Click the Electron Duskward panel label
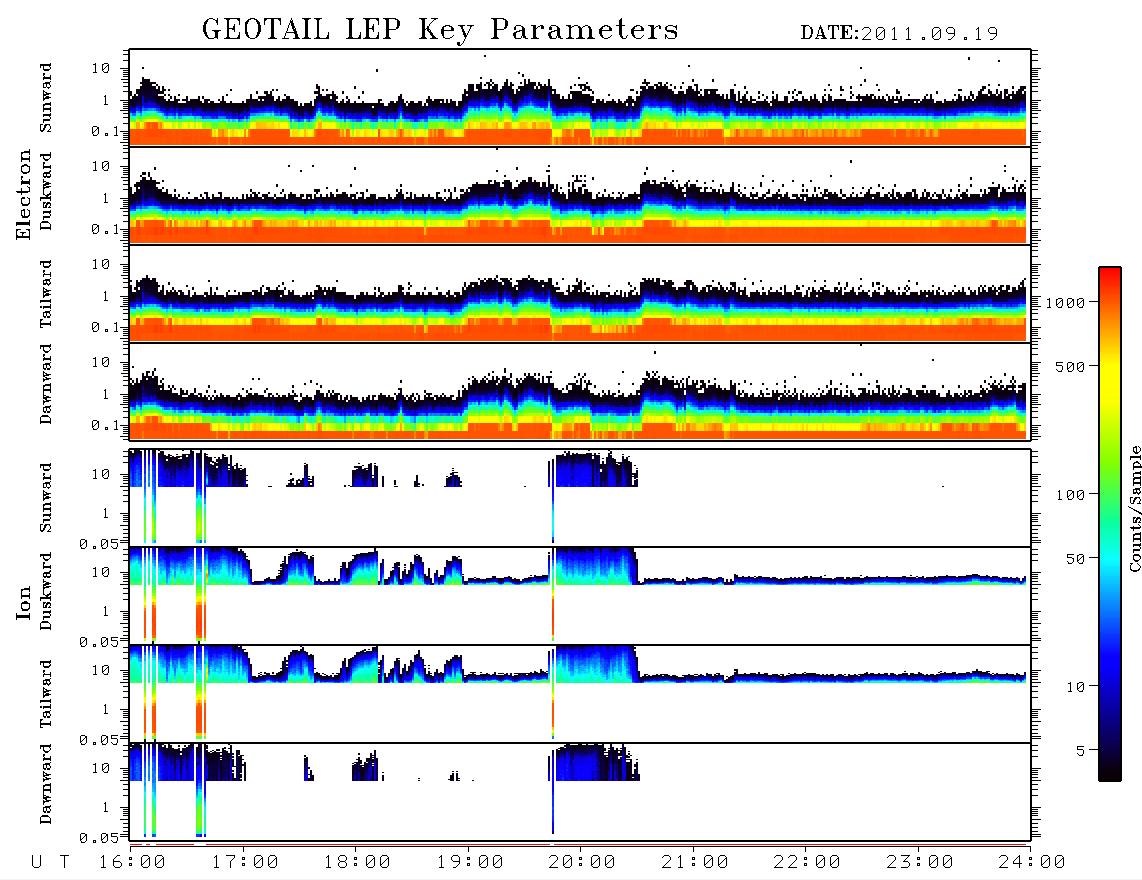 click(x=46, y=191)
